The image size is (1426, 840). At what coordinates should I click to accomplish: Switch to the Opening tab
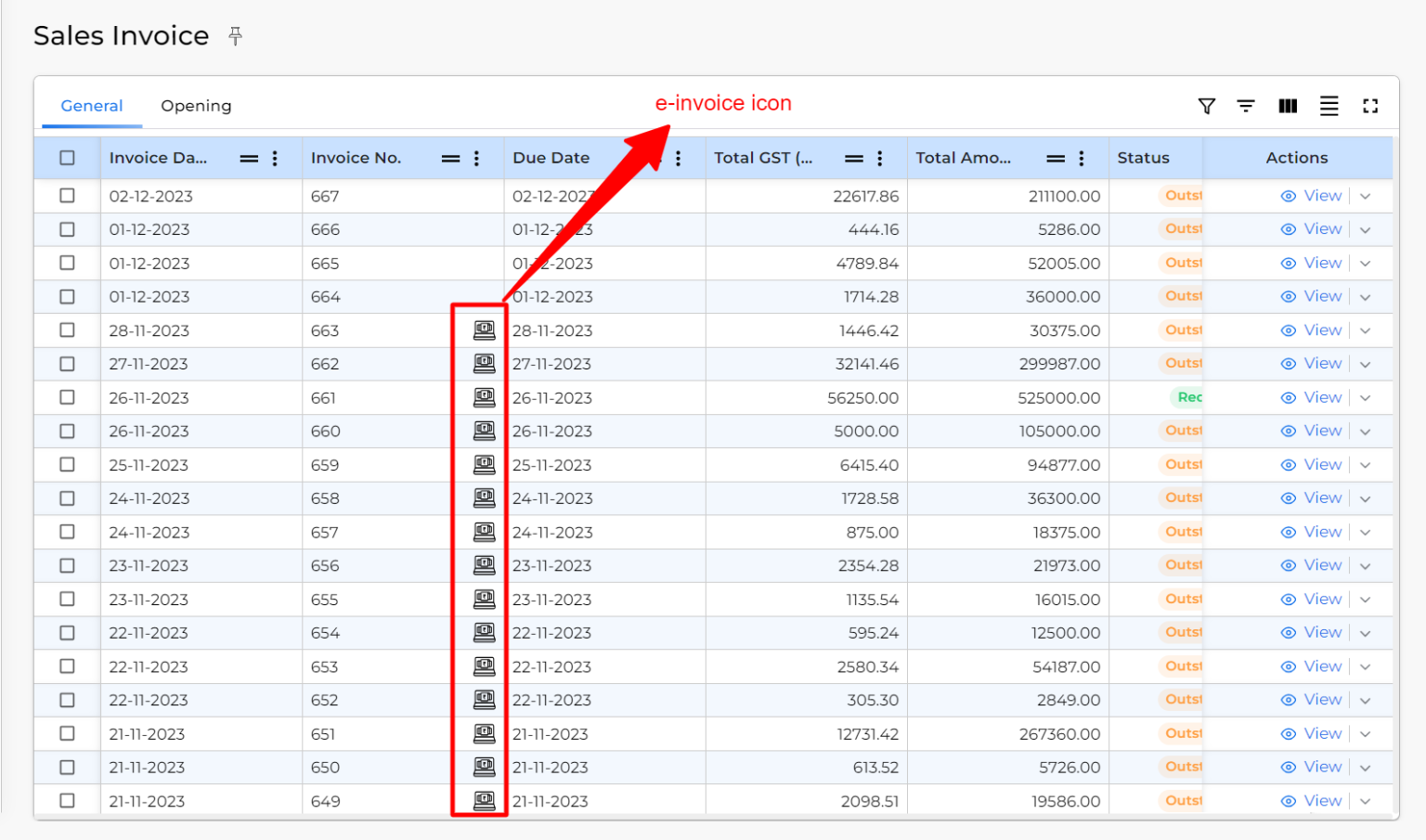point(196,106)
